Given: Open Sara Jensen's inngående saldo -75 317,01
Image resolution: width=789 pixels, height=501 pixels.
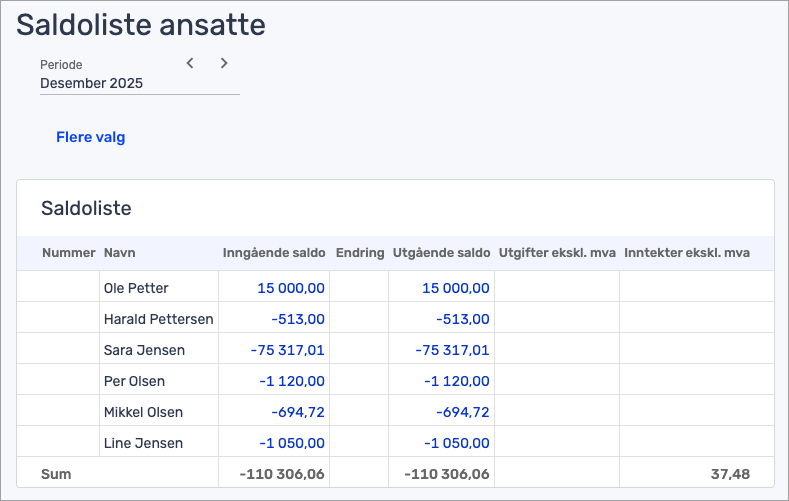Looking at the screenshot, I should click(x=287, y=350).
